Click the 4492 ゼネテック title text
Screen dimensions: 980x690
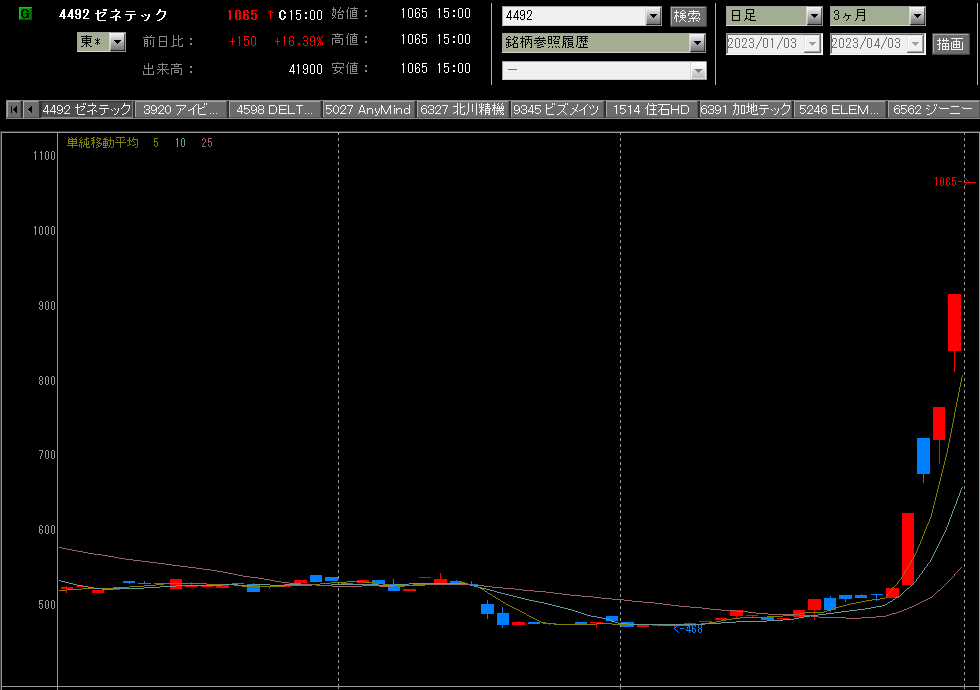tap(113, 14)
